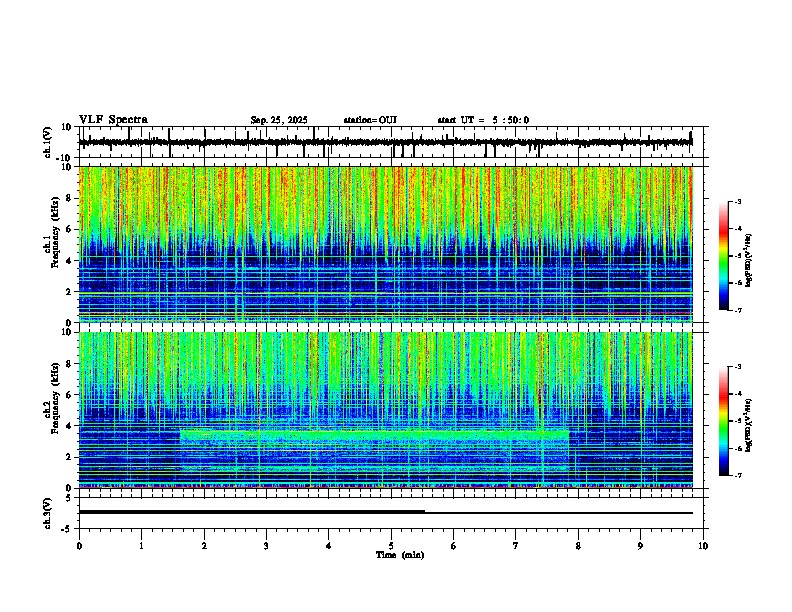Click the date 'Sep. 25, 2025'

279,120
